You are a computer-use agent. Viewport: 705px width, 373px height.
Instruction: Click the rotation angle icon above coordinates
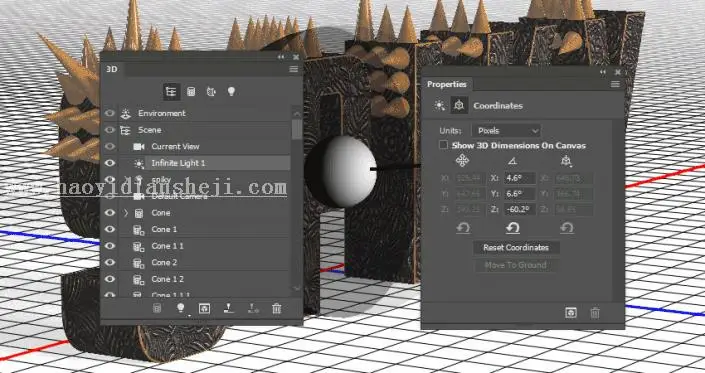[512, 161]
